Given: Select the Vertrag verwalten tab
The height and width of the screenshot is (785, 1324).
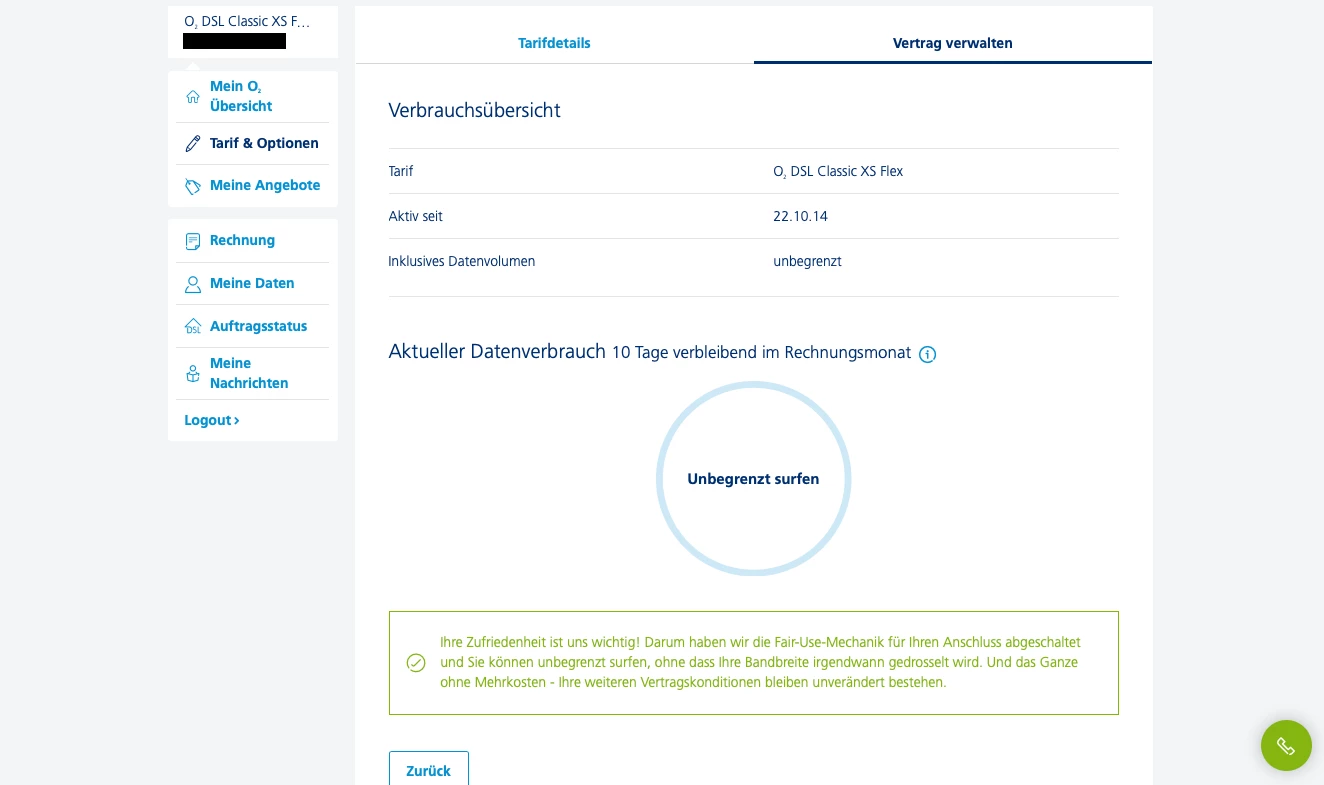Looking at the screenshot, I should (x=953, y=43).
